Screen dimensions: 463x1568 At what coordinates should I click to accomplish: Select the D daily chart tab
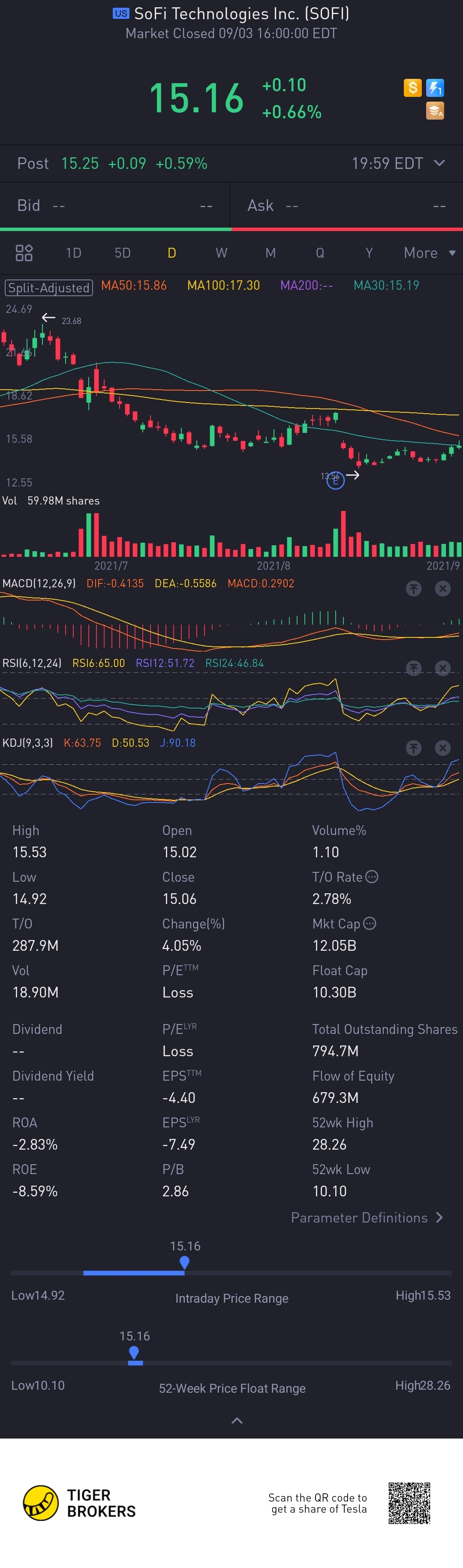(172, 252)
